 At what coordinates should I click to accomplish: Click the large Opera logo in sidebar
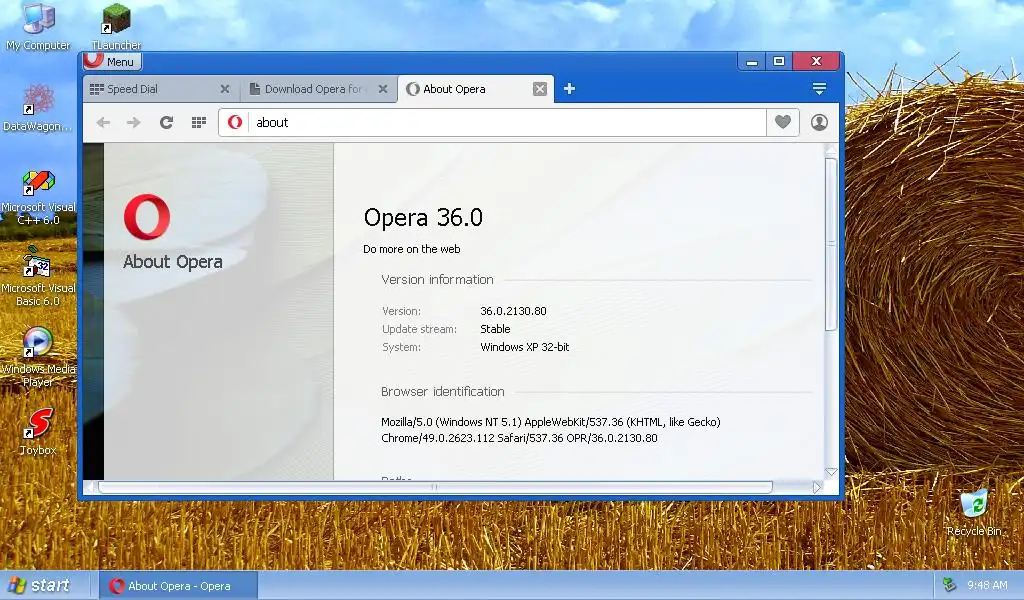[147, 217]
